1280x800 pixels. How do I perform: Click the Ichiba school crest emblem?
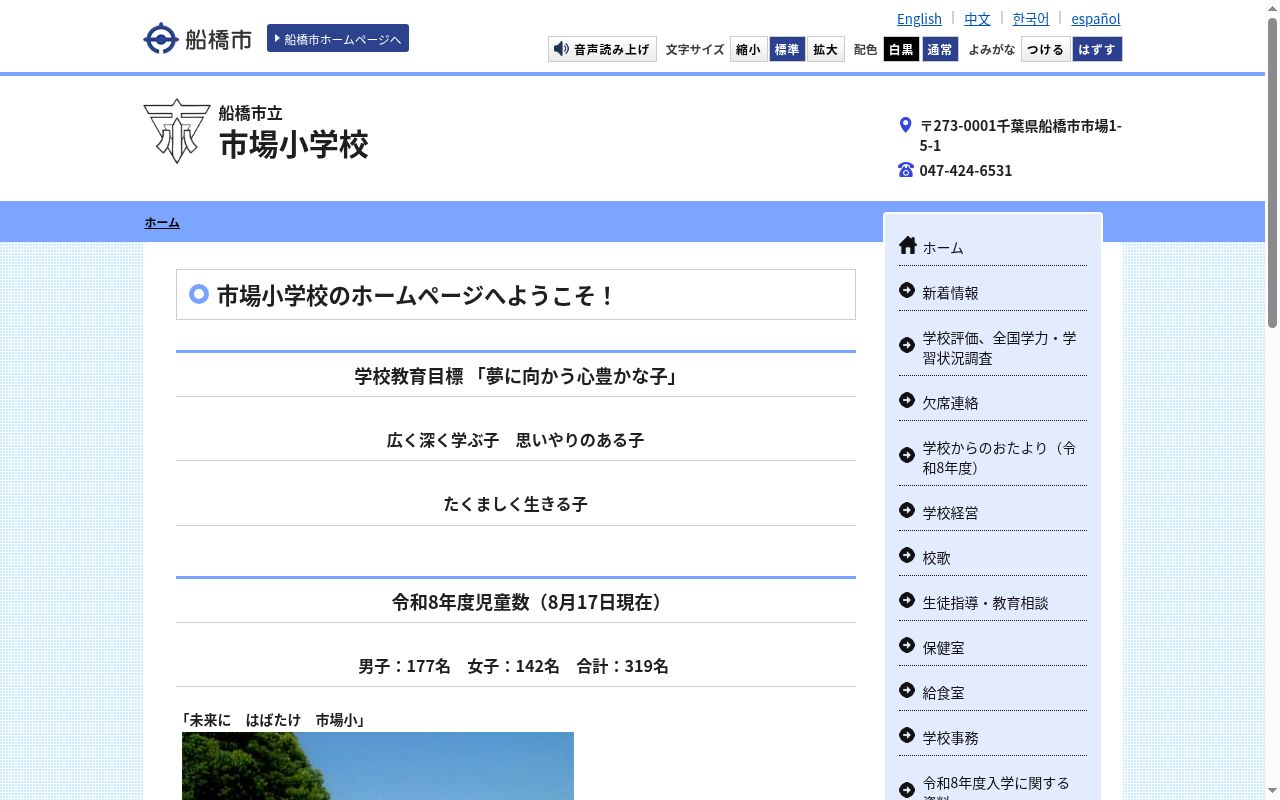177,131
